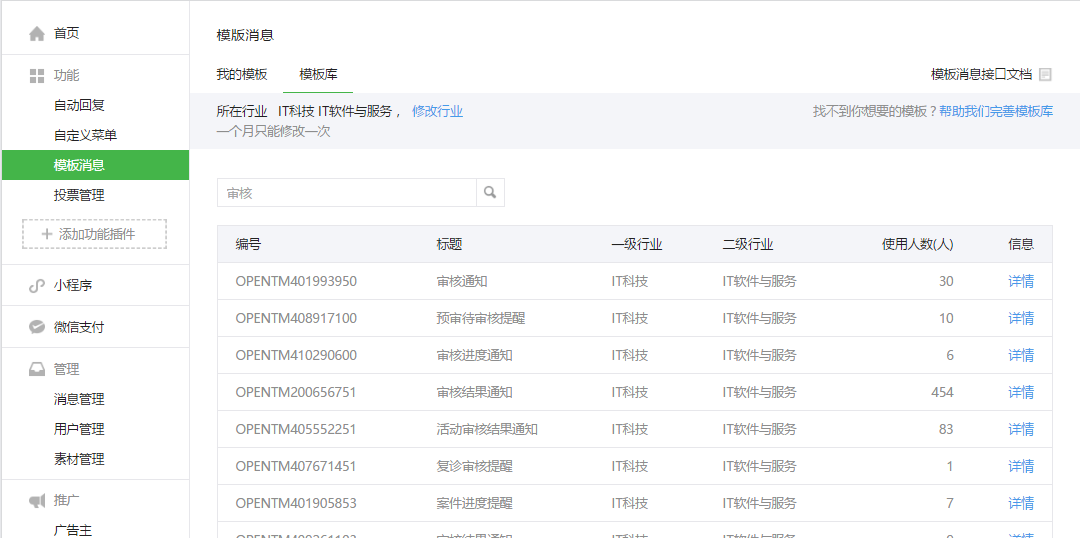This screenshot has height=538, width=1080.
Task: Click the 二级行业 column header
Action: point(748,244)
